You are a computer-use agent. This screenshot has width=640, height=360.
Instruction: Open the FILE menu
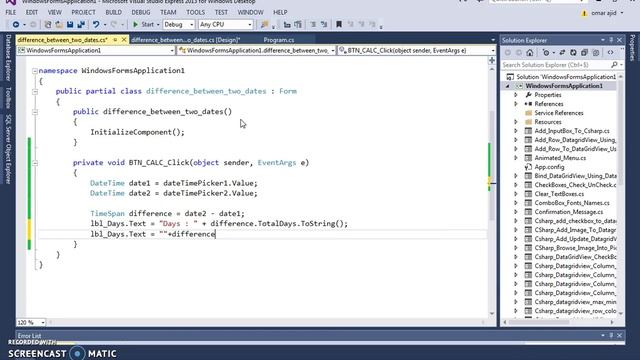click(11, 12)
